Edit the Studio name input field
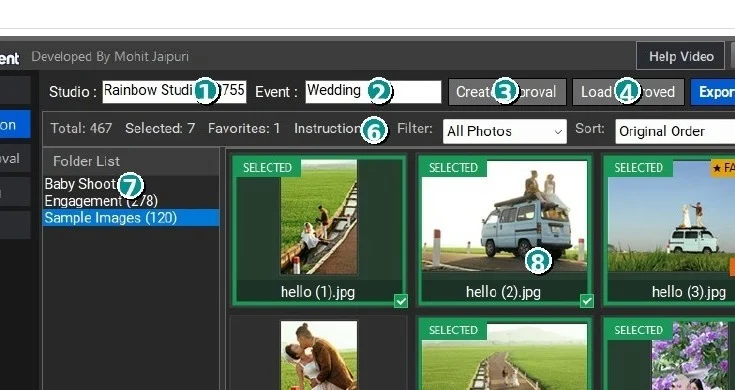The image size is (735, 390). coord(174,91)
